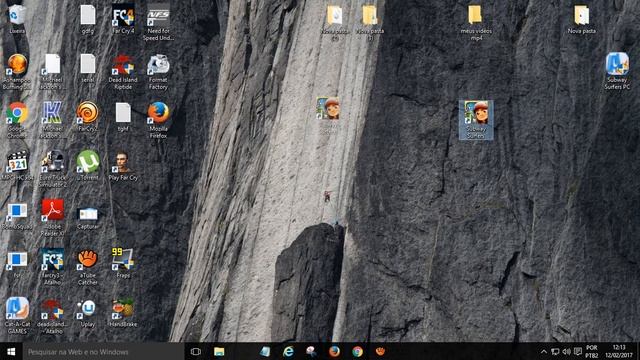Launch Far Cry 4 desktop shortcut

pyautogui.click(x=123, y=18)
